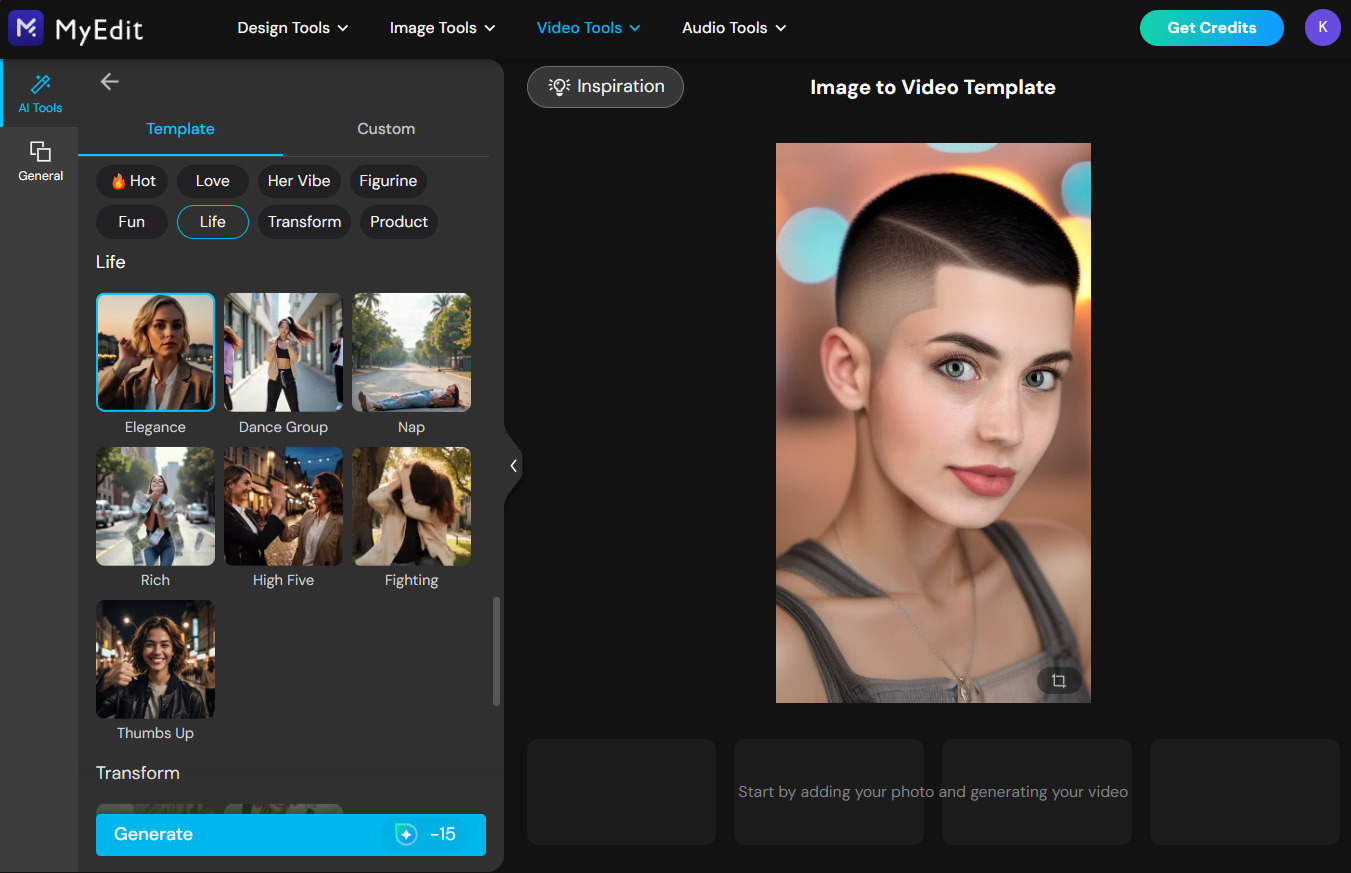Toggle the Love category filter
The width and height of the screenshot is (1351, 873).
click(212, 181)
